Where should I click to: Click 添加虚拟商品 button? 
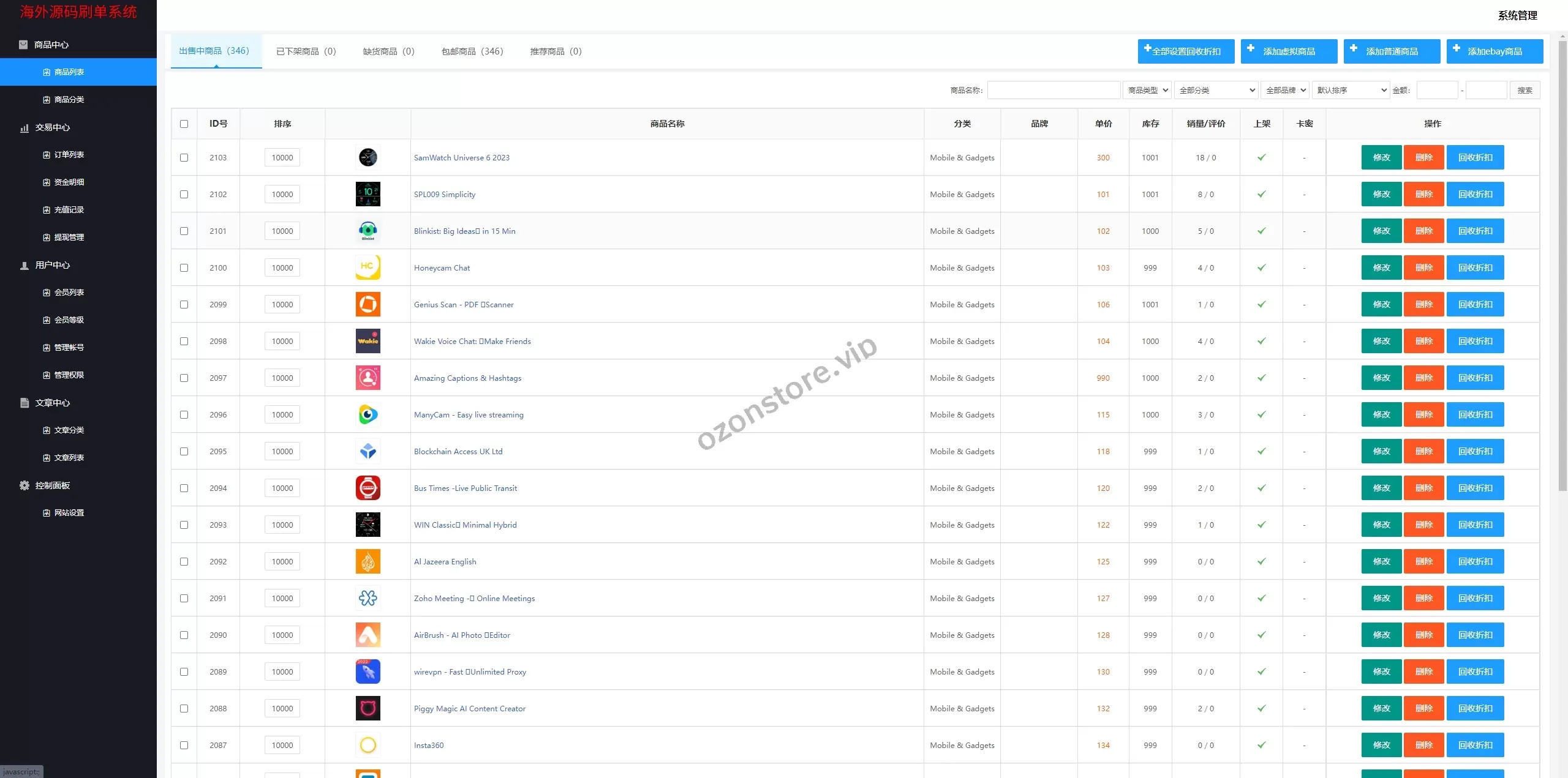click(x=1289, y=51)
